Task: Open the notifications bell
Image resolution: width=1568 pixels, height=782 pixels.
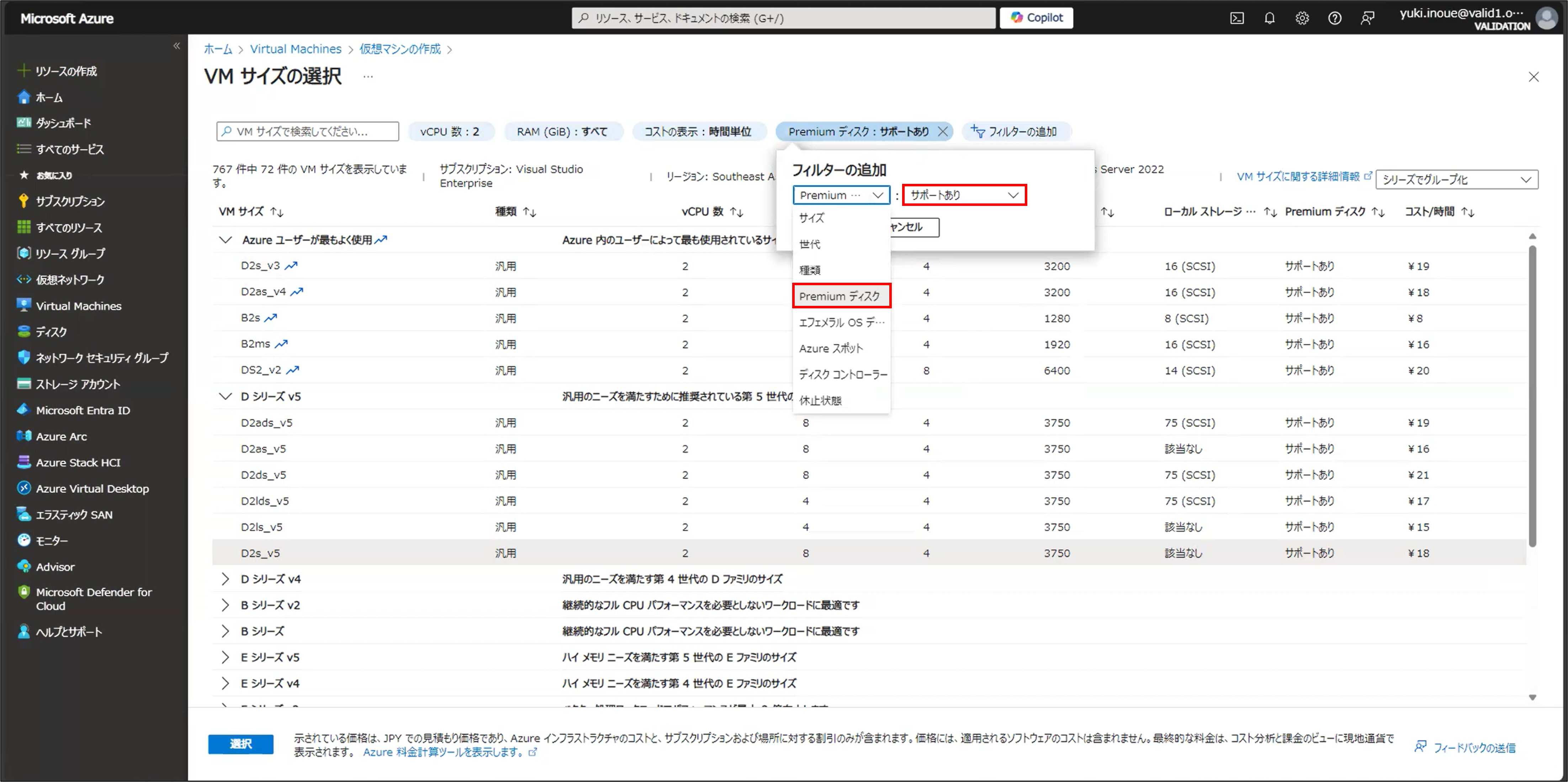Action: 1269,18
